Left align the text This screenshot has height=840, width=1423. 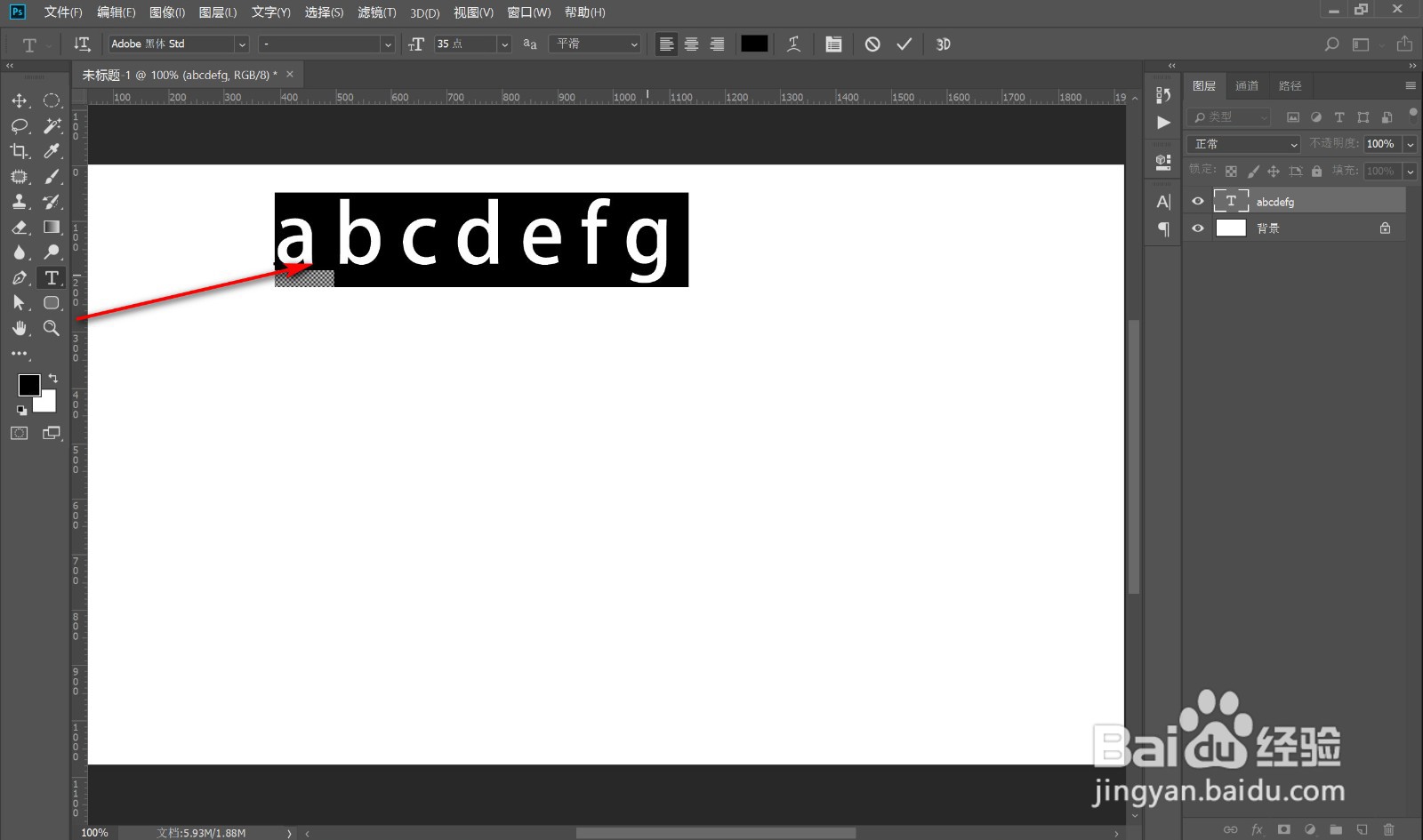666,44
